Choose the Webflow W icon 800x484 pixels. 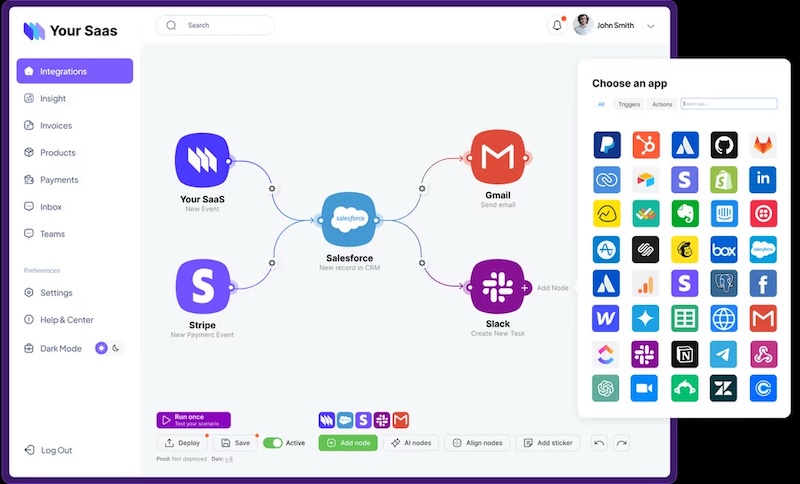pos(606,318)
